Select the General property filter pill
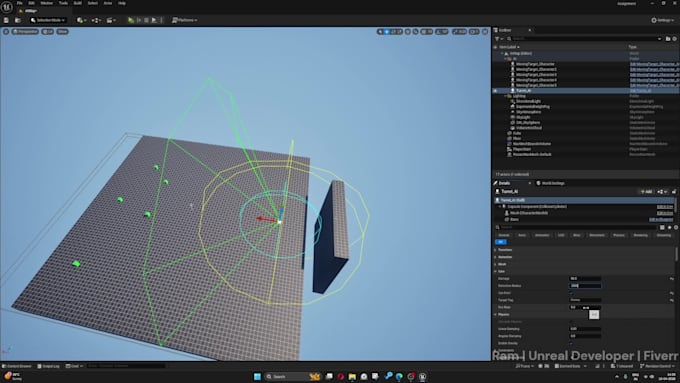Screen dimensions: 680x383 (503, 235)
